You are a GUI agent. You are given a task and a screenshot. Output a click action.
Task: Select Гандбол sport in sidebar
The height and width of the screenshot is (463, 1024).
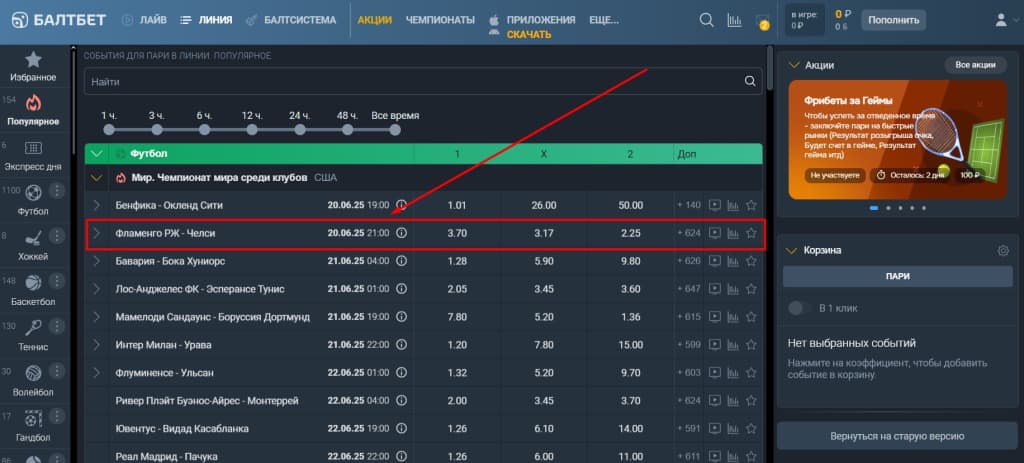tap(33, 426)
